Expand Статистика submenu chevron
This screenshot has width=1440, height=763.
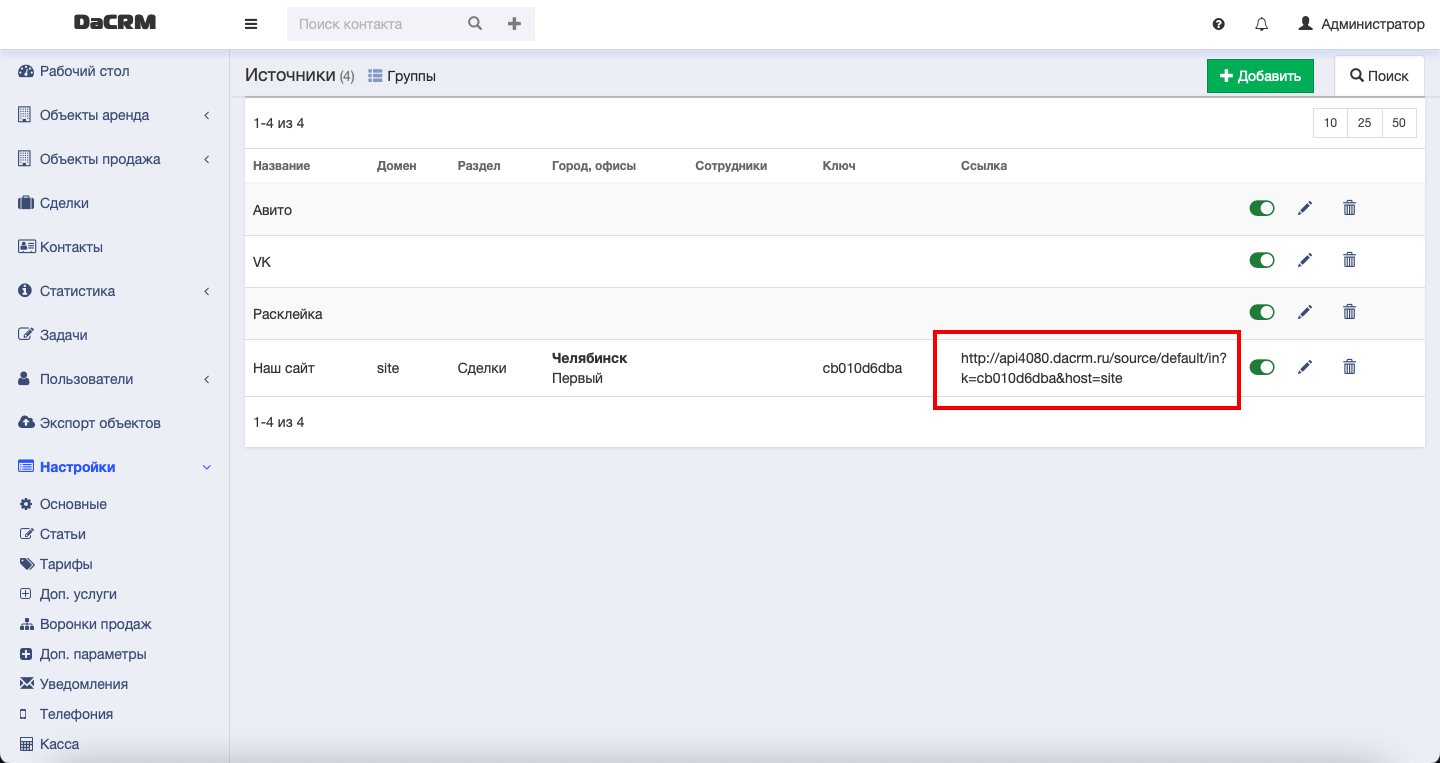tap(207, 291)
